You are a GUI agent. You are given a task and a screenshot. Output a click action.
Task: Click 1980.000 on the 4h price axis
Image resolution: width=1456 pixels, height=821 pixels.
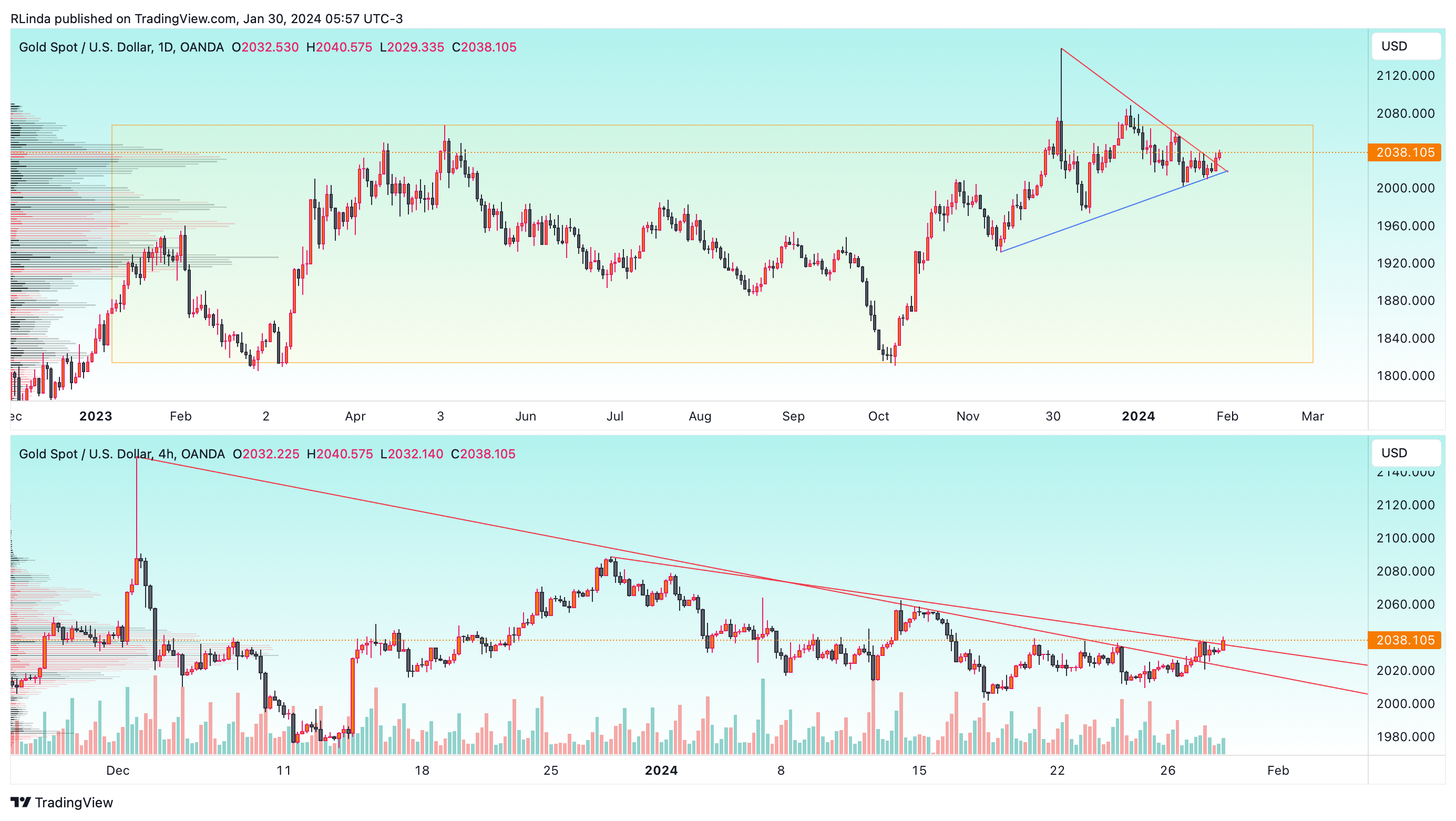(1405, 737)
